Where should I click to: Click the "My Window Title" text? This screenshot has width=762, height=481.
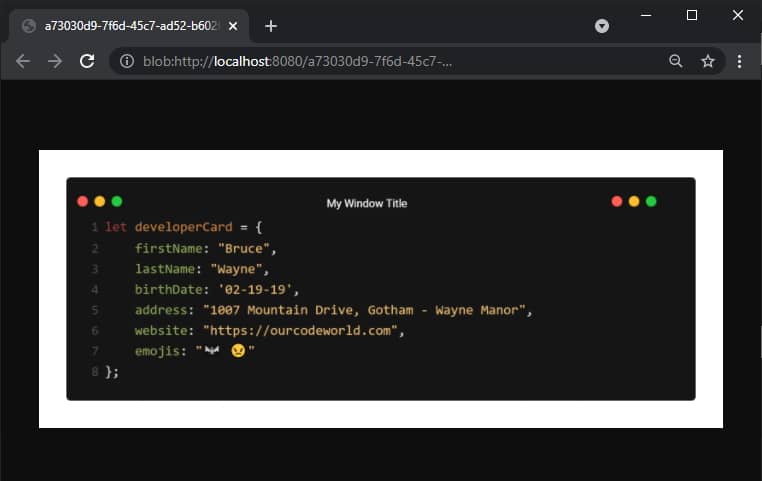coord(367,203)
